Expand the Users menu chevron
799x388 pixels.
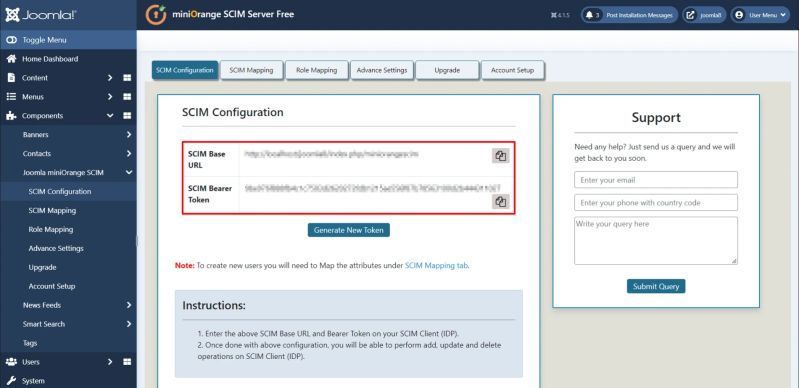[110, 361]
